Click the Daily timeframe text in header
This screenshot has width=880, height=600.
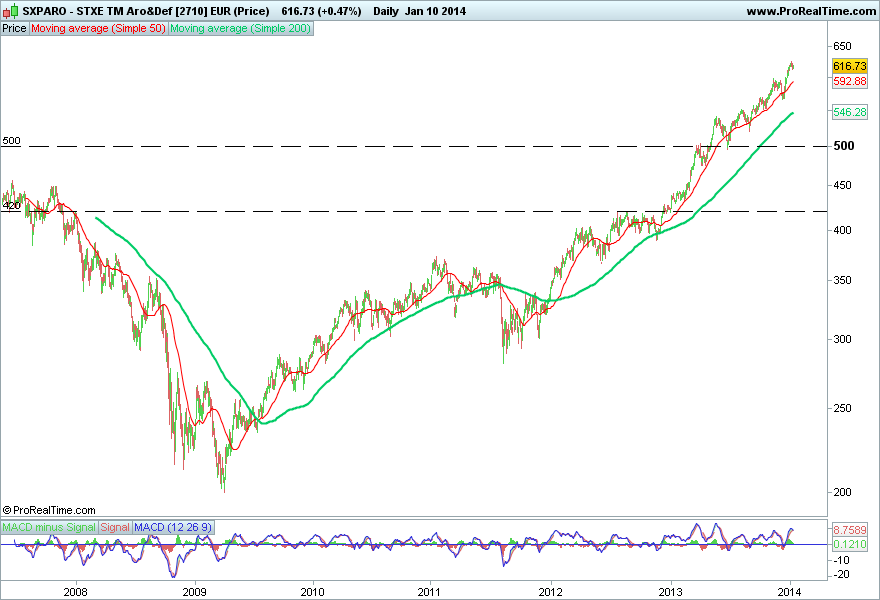(386, 11)
